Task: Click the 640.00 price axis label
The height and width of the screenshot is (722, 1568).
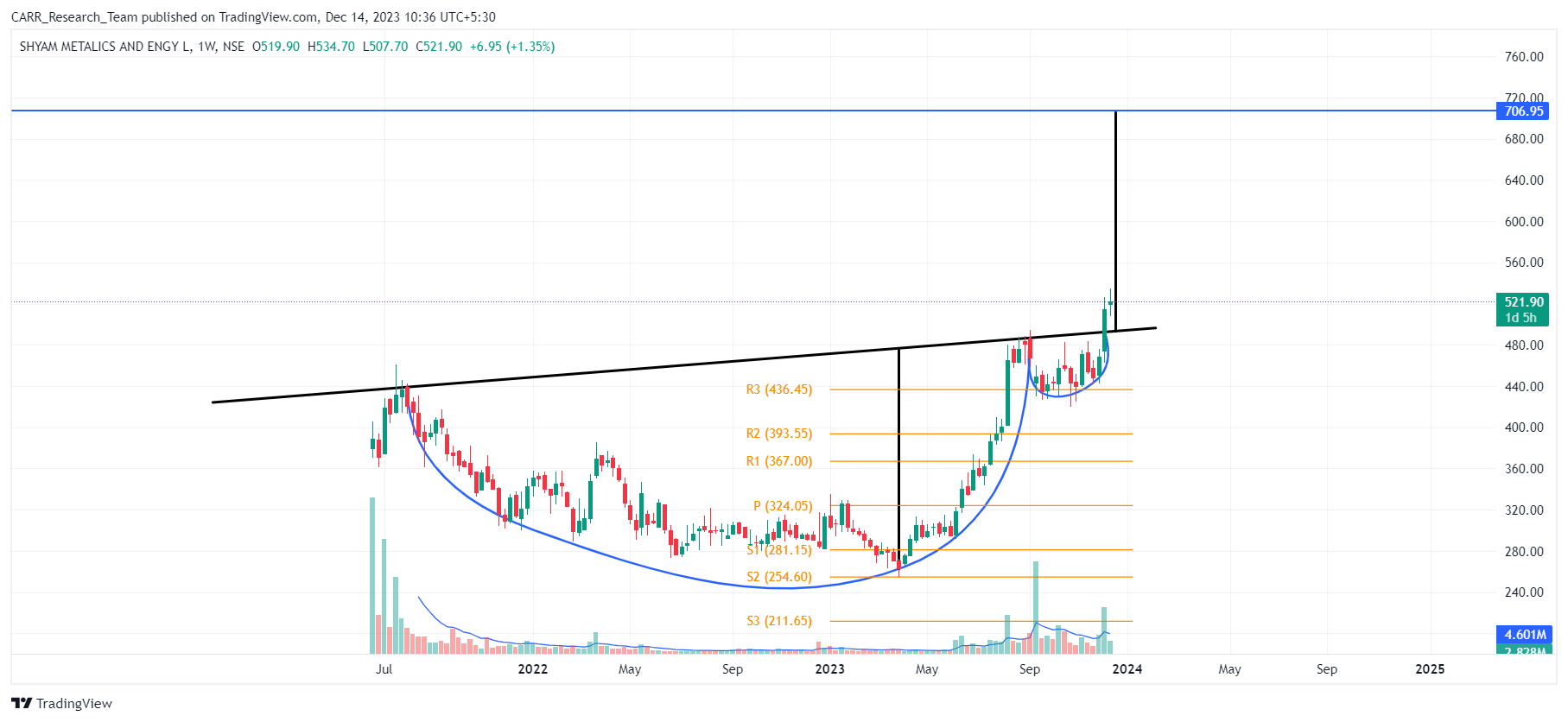Action: [1524, 180]
